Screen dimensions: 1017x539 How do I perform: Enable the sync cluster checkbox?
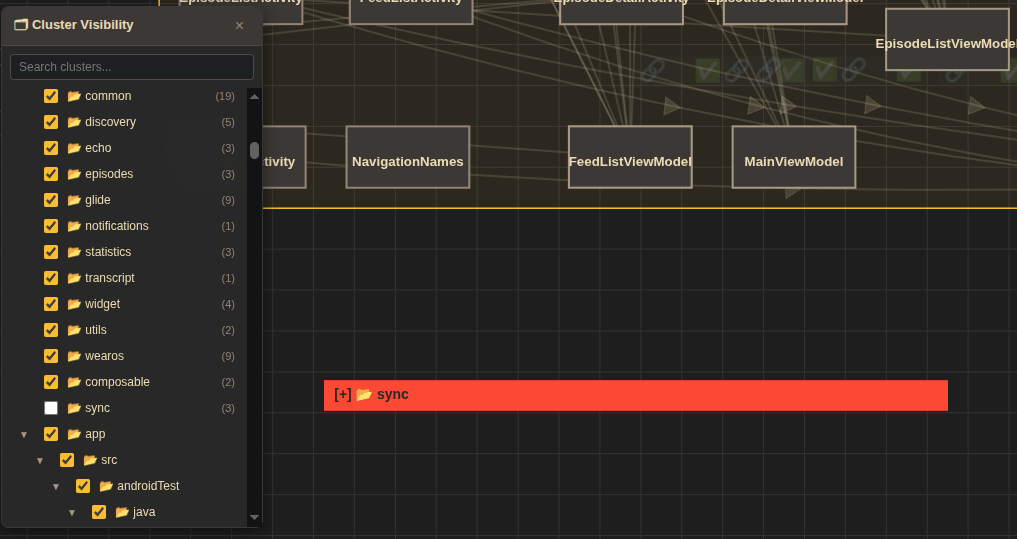[51, 408]
